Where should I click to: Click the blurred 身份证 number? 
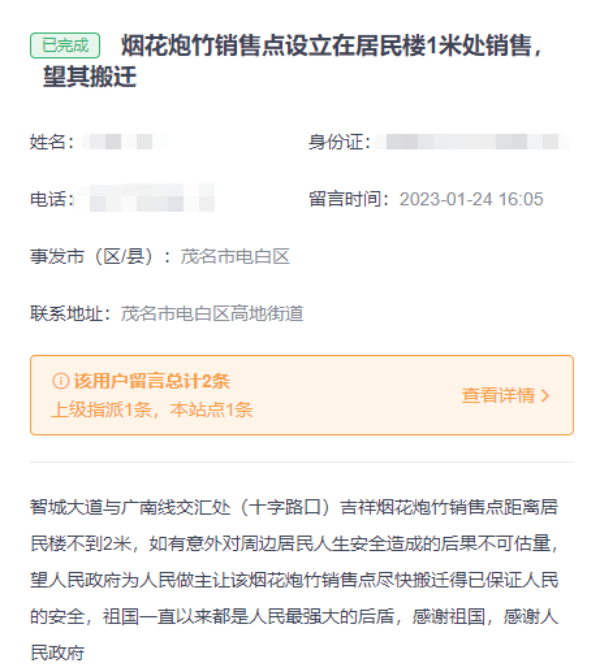tap(473, 142)
